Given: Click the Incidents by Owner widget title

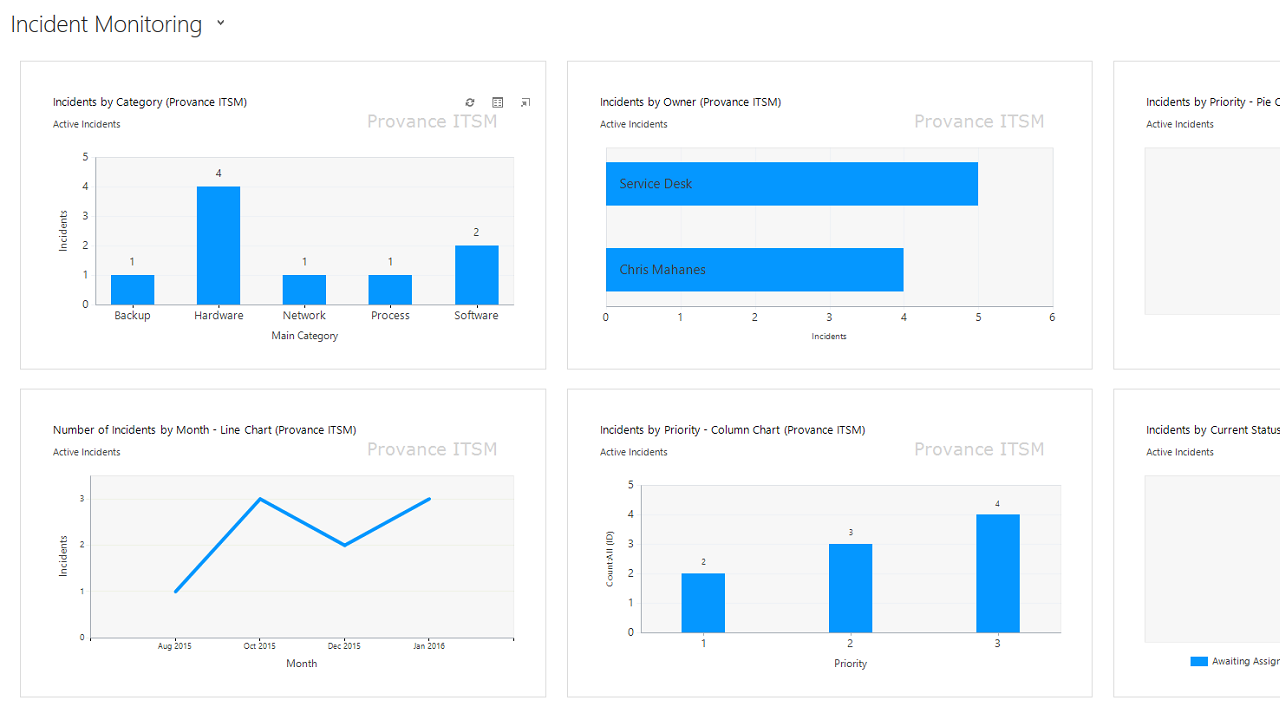Looking at the screenshot, I should pyautogui.click(x=689, y=101).
